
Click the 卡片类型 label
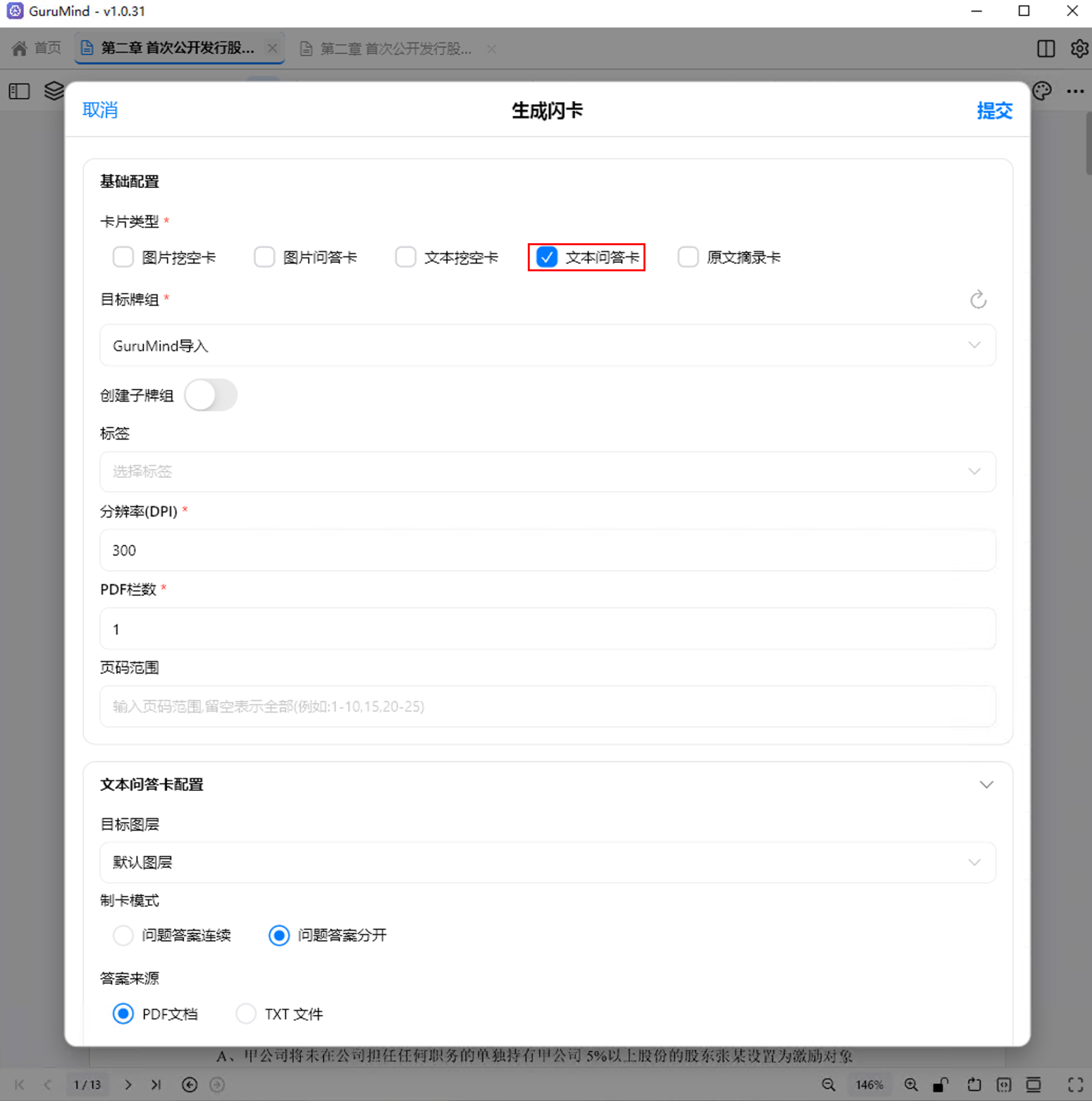pos(130,222)
